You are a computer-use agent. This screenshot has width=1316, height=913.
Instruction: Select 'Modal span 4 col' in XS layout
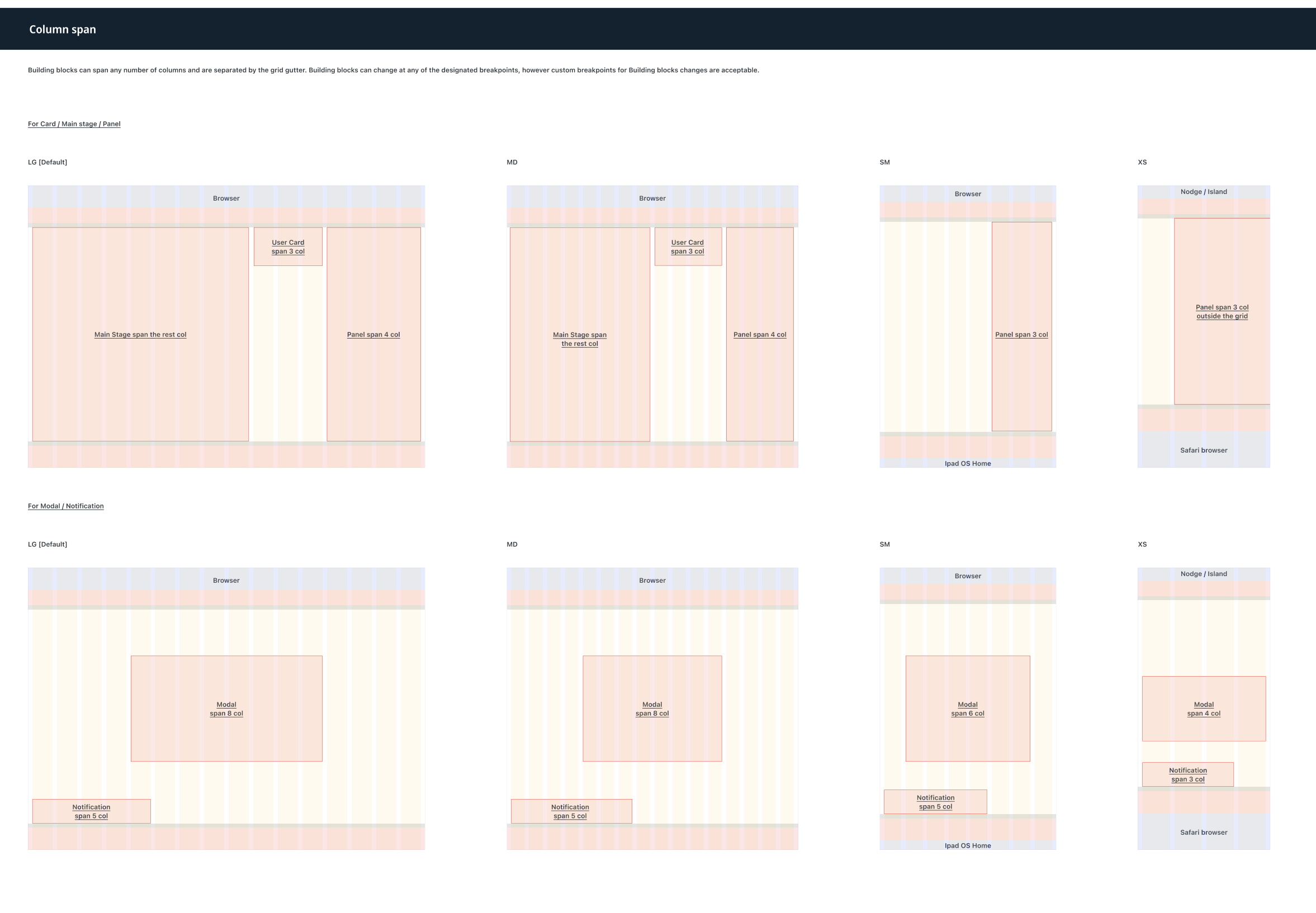(1203, 710)
